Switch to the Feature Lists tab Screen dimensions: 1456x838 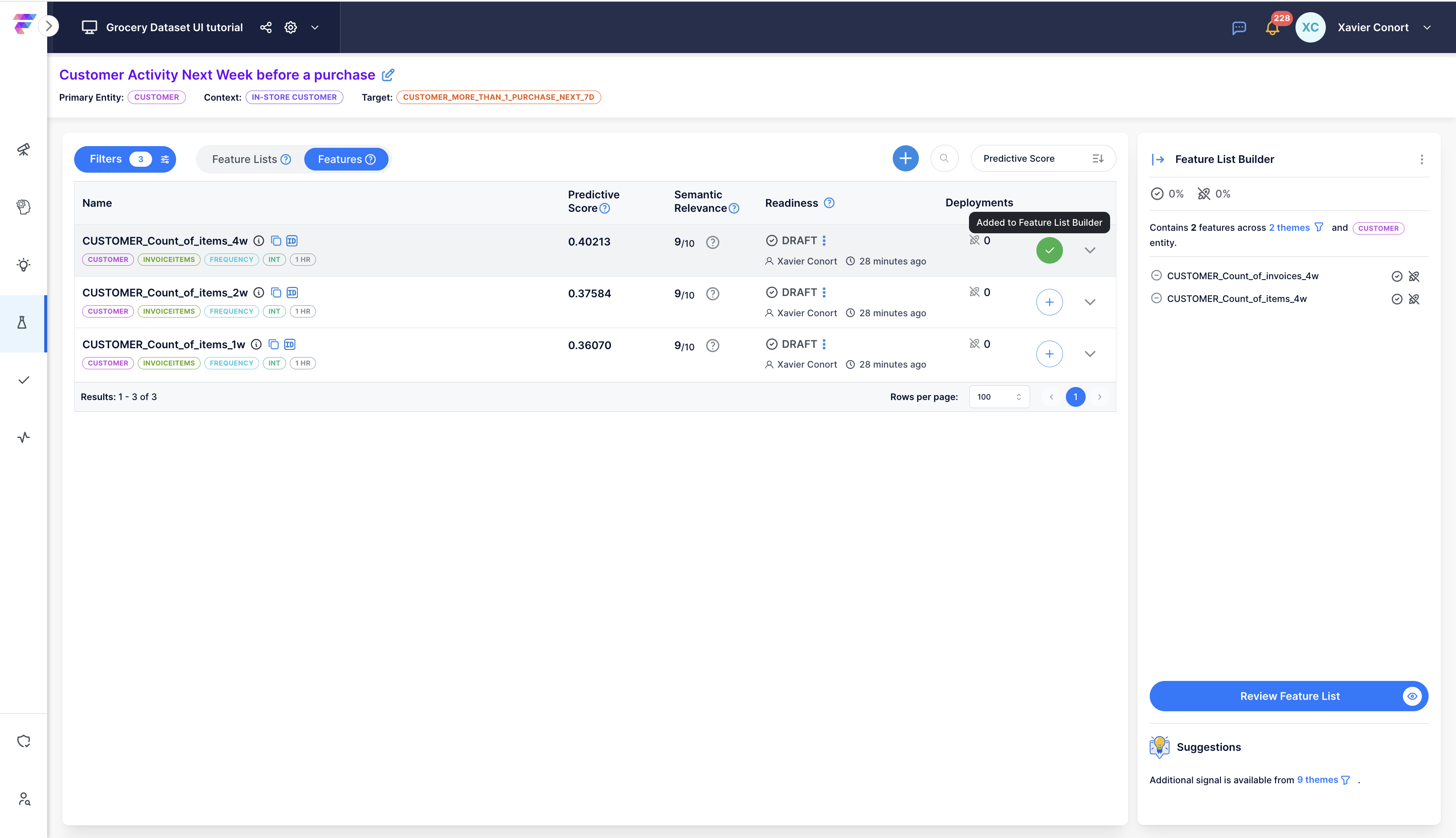click(251, 160)
